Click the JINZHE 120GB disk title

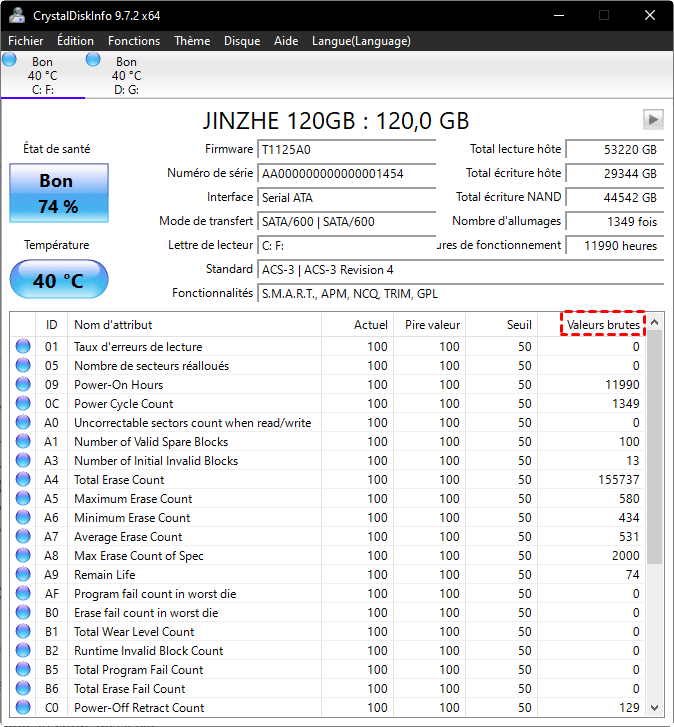pos(336,121)
